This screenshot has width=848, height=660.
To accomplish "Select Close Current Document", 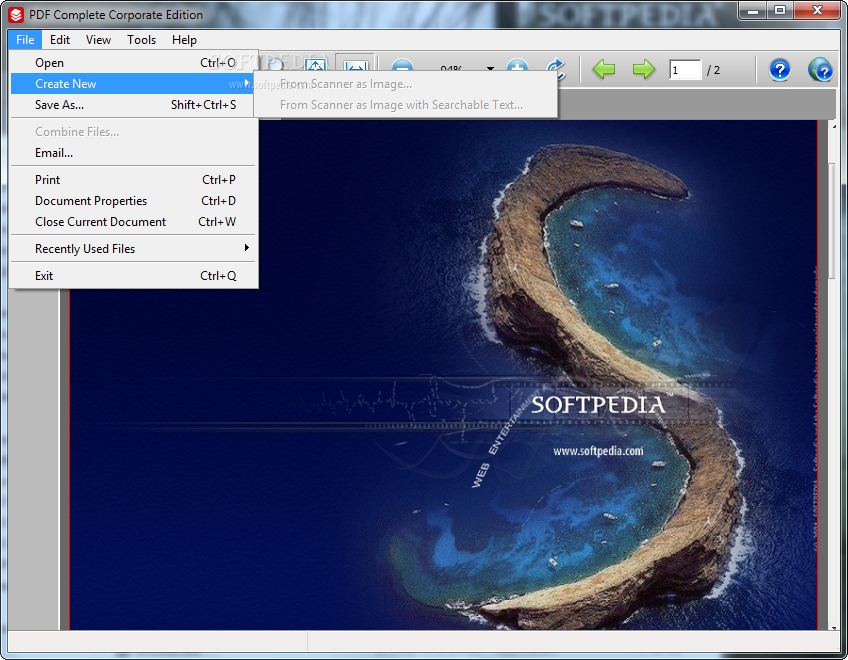I will [133, 222].
